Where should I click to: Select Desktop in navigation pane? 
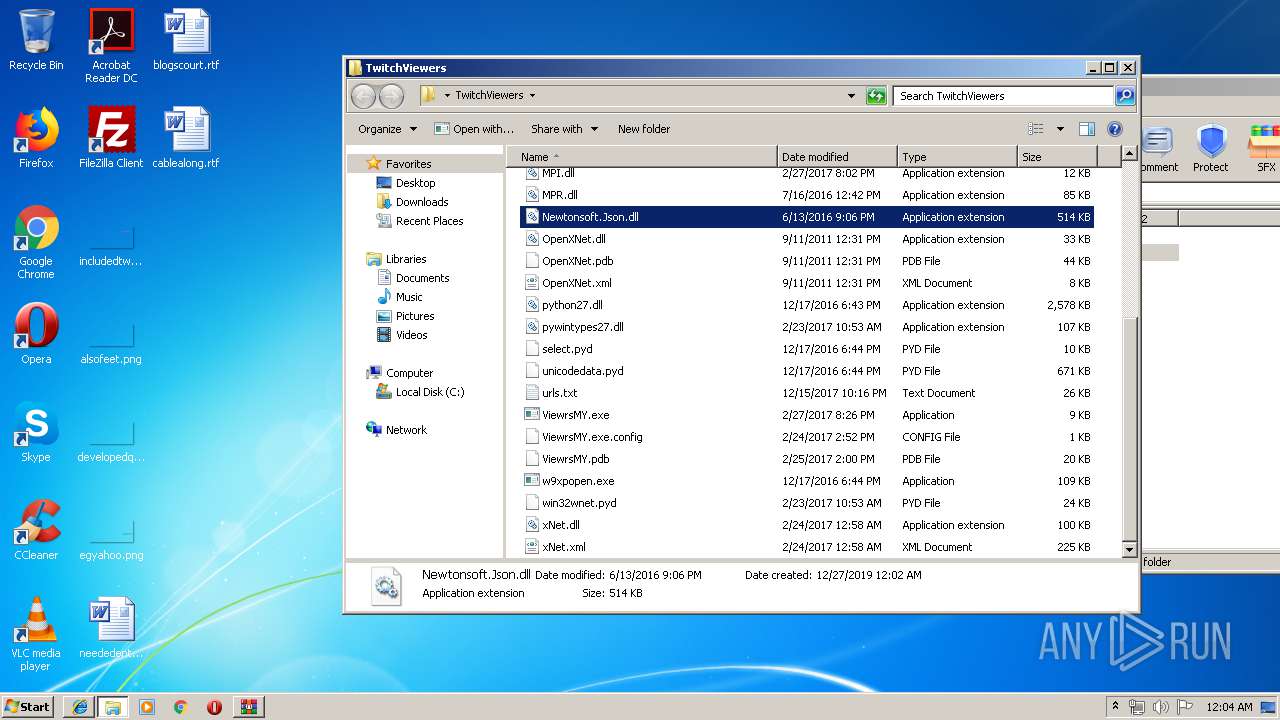pos(415,183)
